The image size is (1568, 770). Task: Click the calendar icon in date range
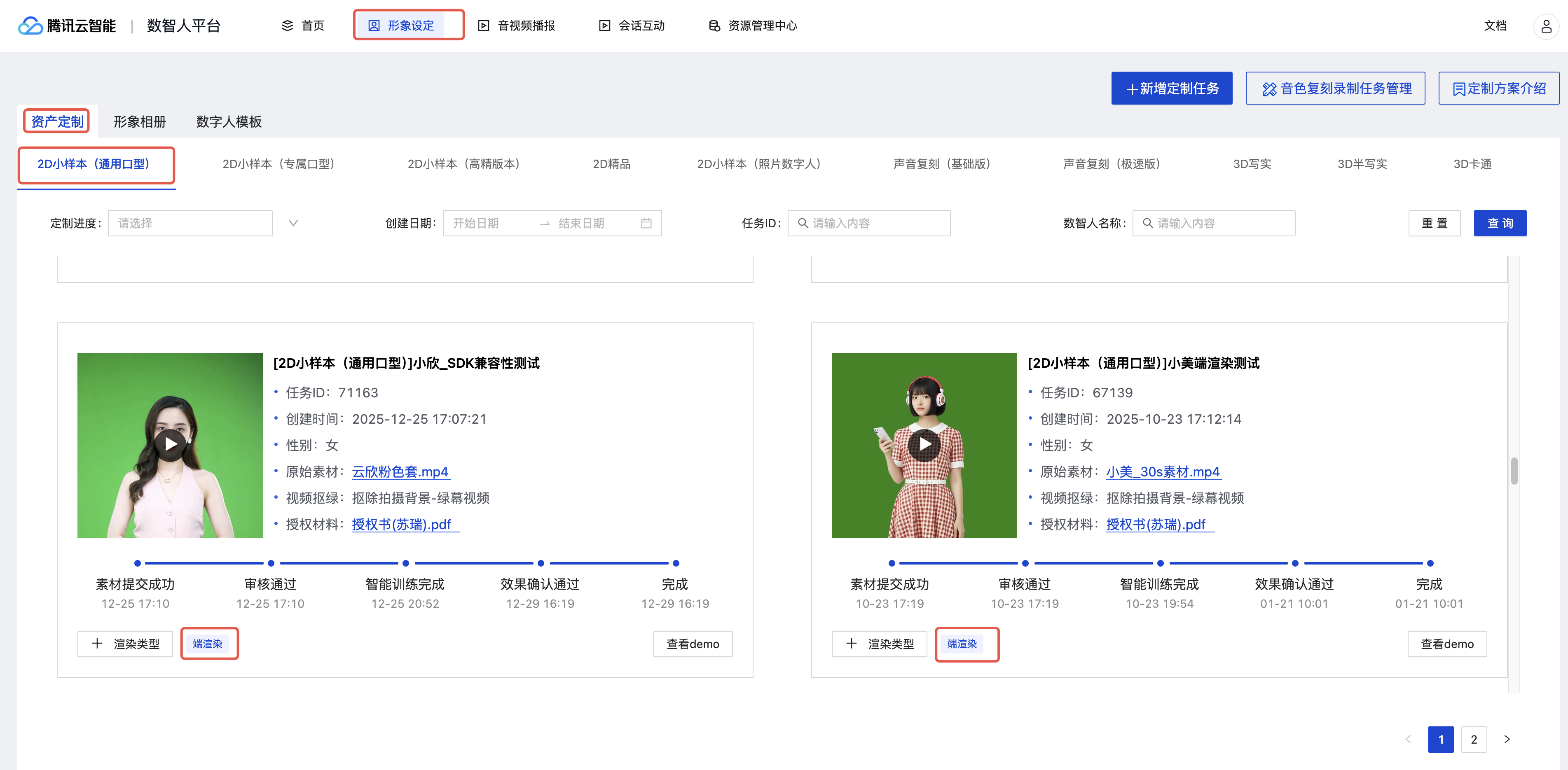coord(646,223)
